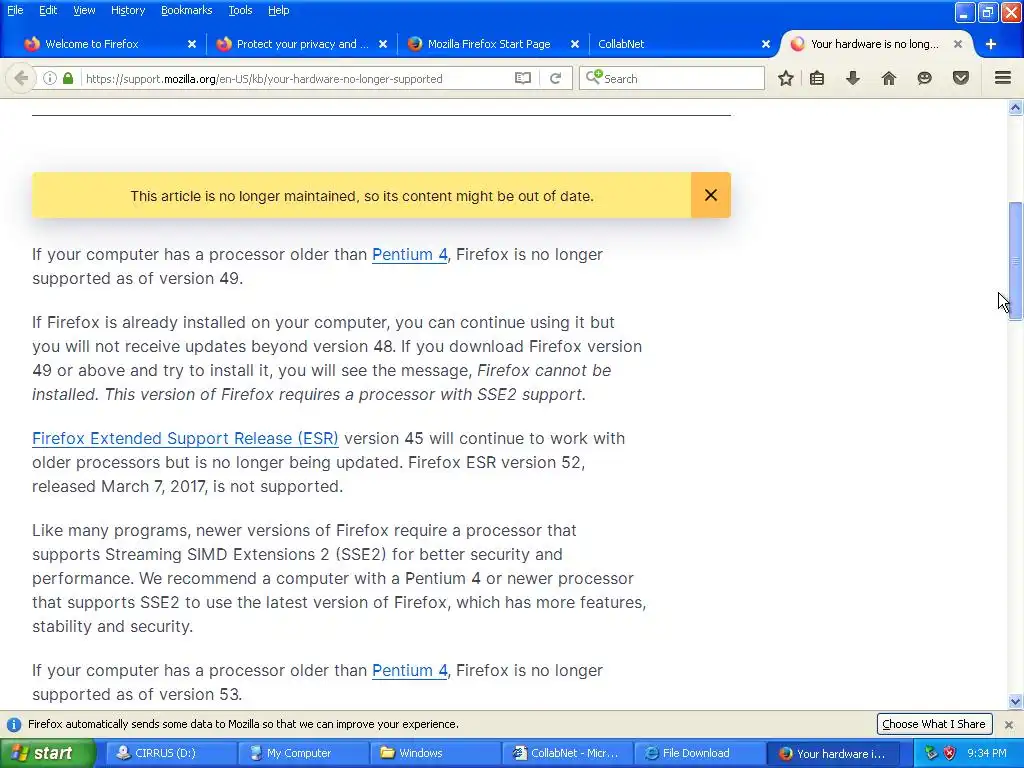
Task: Reload the page with the refresh icon
Action: (x=555, y=78)
